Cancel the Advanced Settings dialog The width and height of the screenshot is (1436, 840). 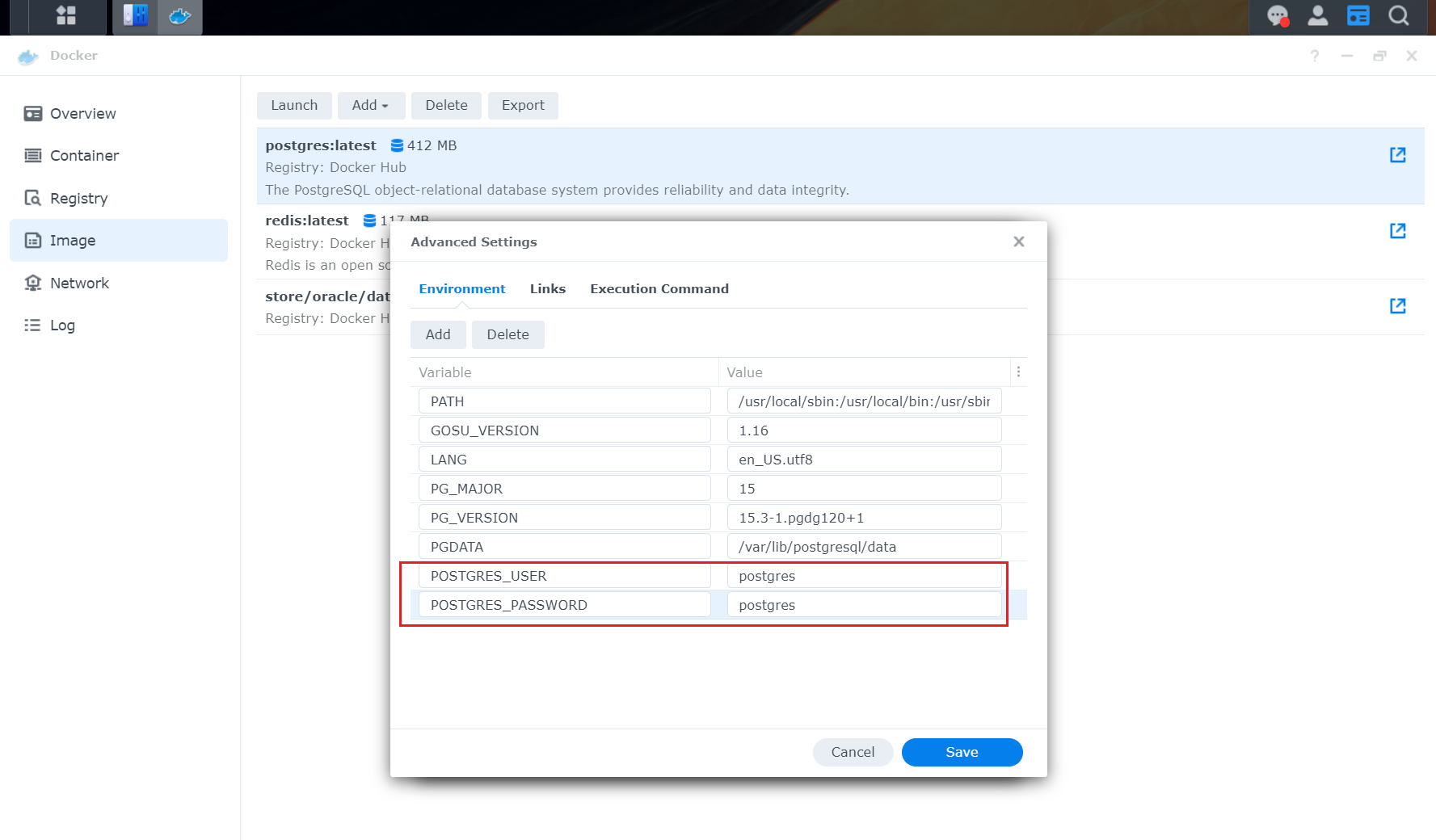tap(853, 752)
